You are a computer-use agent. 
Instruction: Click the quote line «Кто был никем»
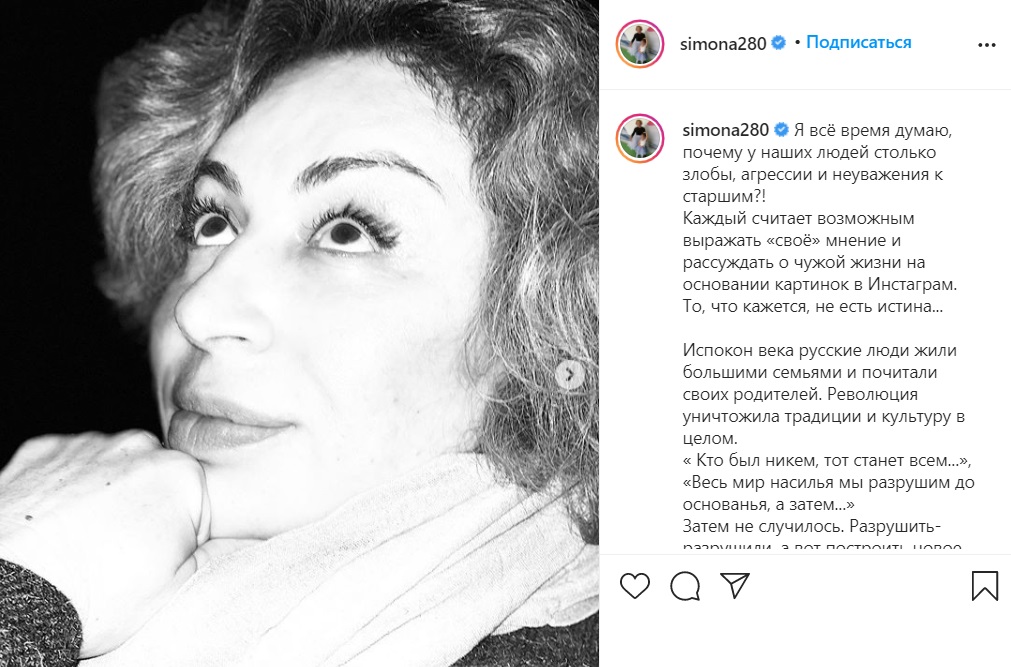click(x=827, y=460)
